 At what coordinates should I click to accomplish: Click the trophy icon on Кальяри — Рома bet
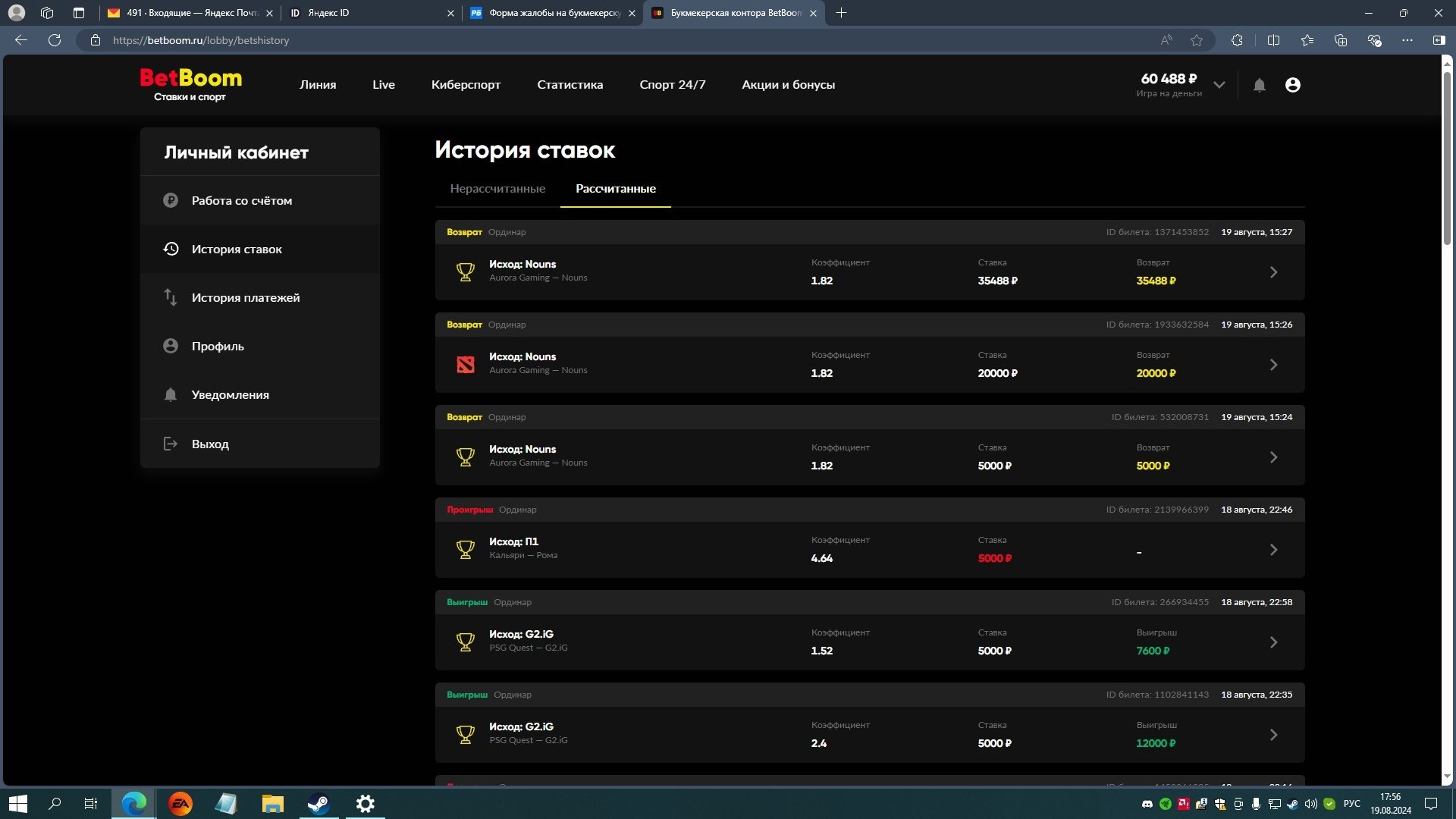[x=466, y=549]
